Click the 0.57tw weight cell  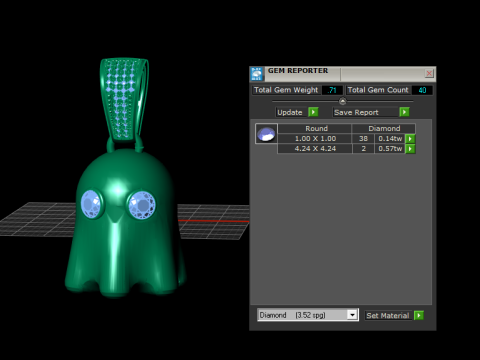click(x=390, y=149)
